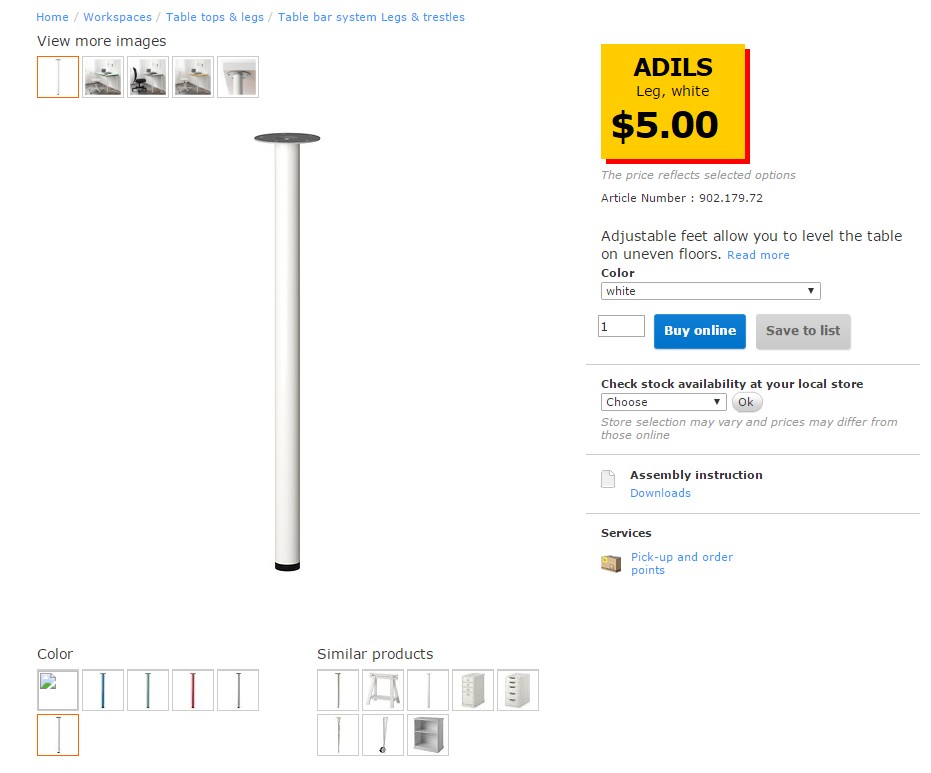Image resolution: width=931 pixels, height=773 pixels.
Task: Select the trestle leg similar product
Action: pos(383,690)
